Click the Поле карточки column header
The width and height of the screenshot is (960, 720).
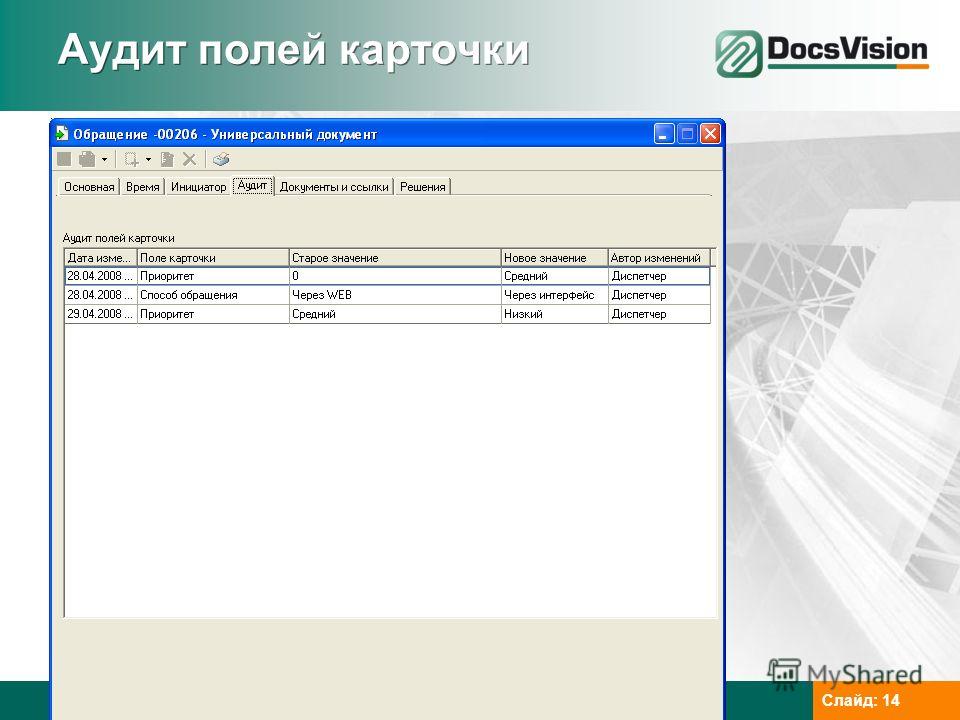[213, 258]
